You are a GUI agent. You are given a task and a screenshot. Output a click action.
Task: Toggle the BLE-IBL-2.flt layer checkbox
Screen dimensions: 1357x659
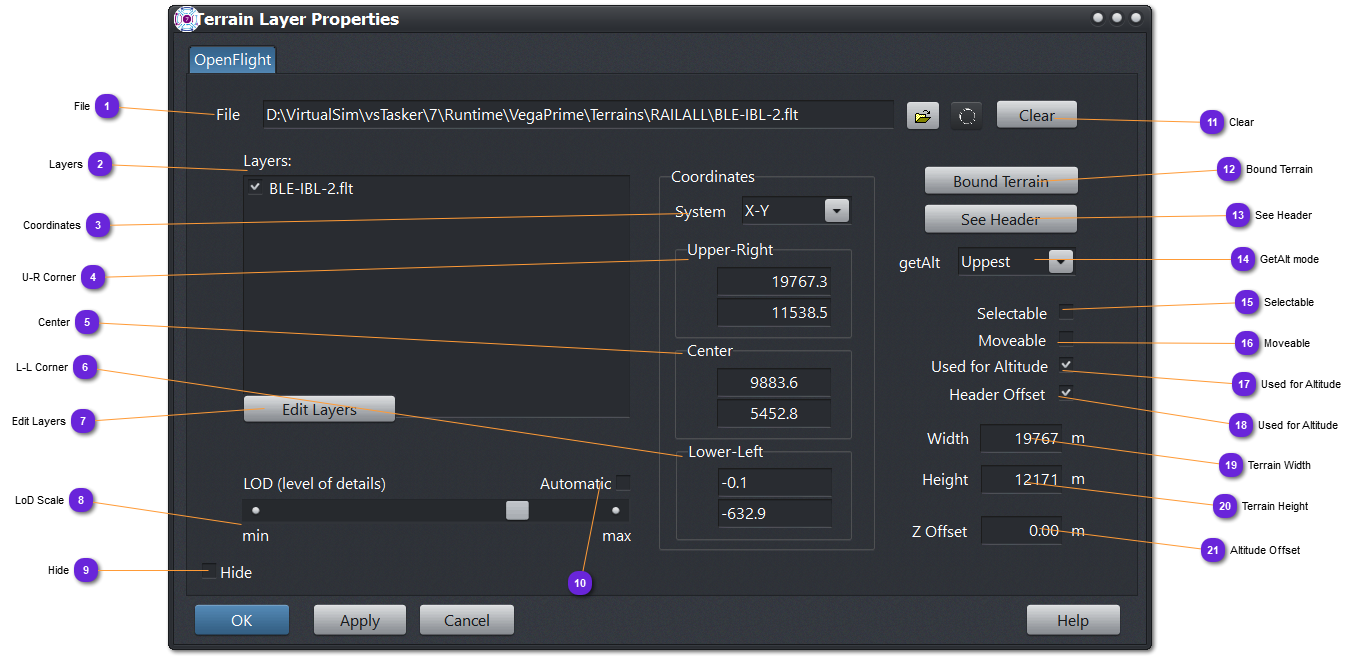point(256,188)
